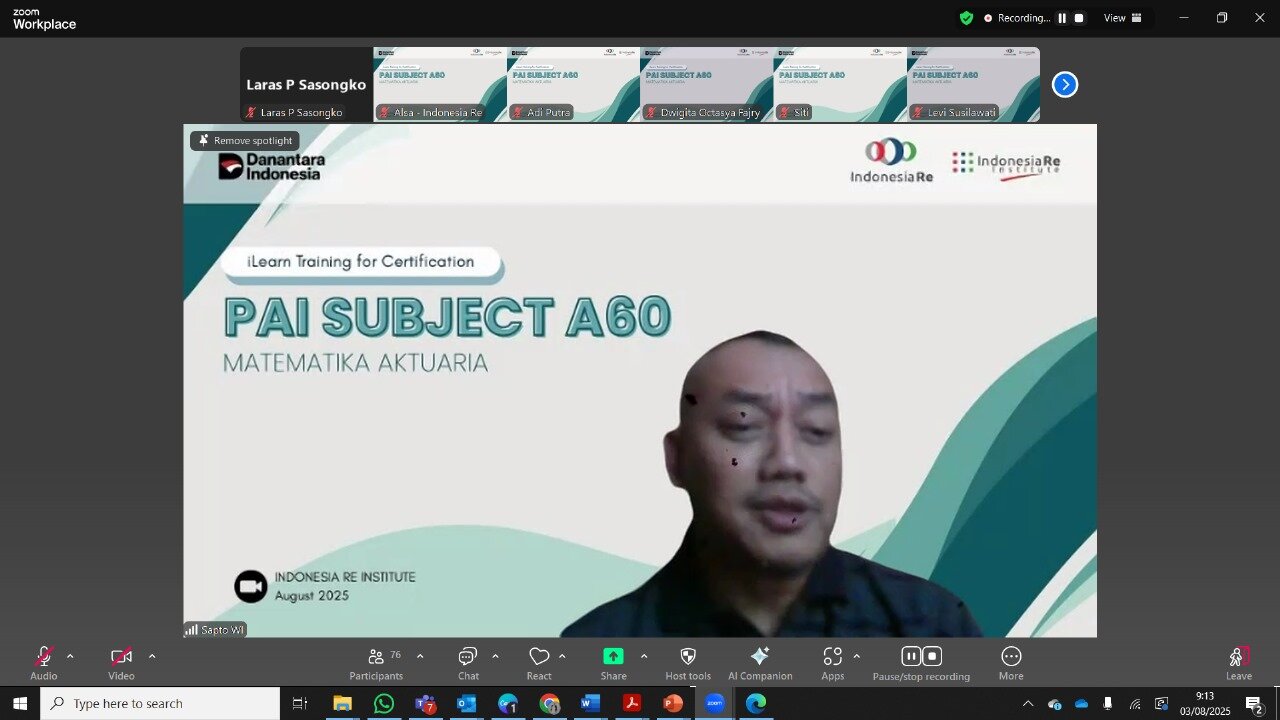This screenshot has height=720, width=1280.
Task: Open Outlook from taskbar
Action: coord(467,704)
